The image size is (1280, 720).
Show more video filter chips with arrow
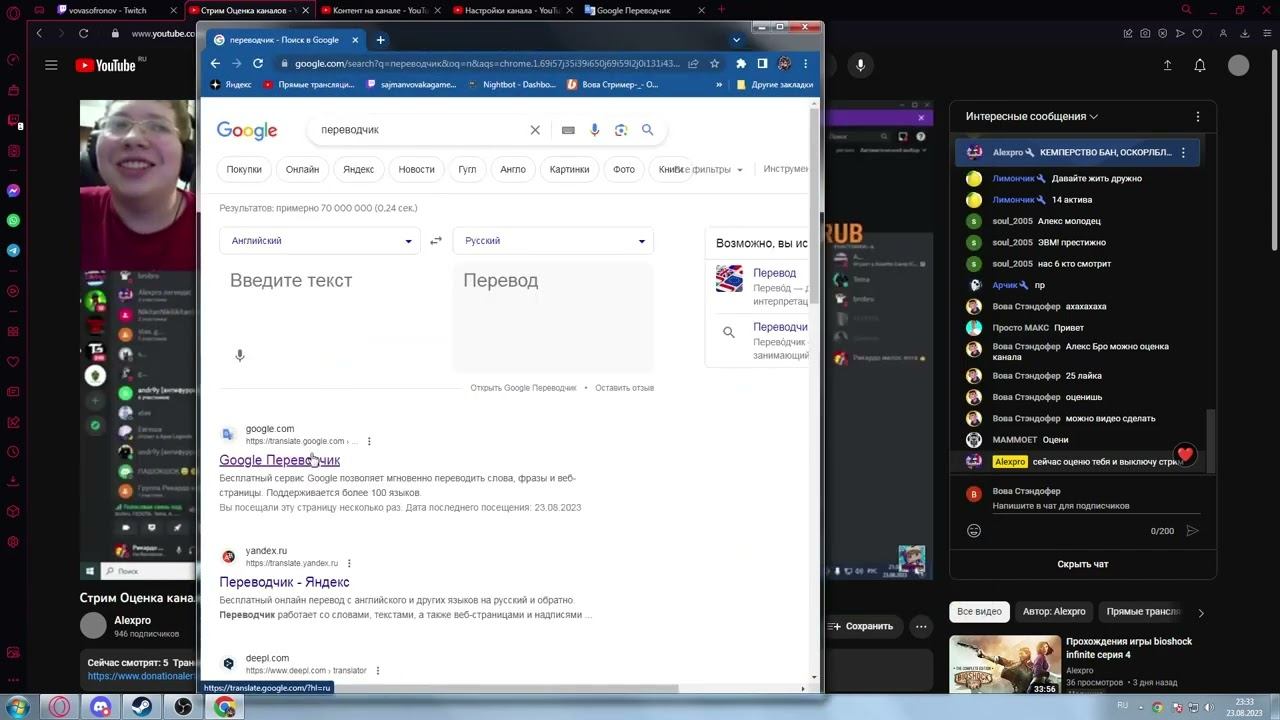[1201, 612]
